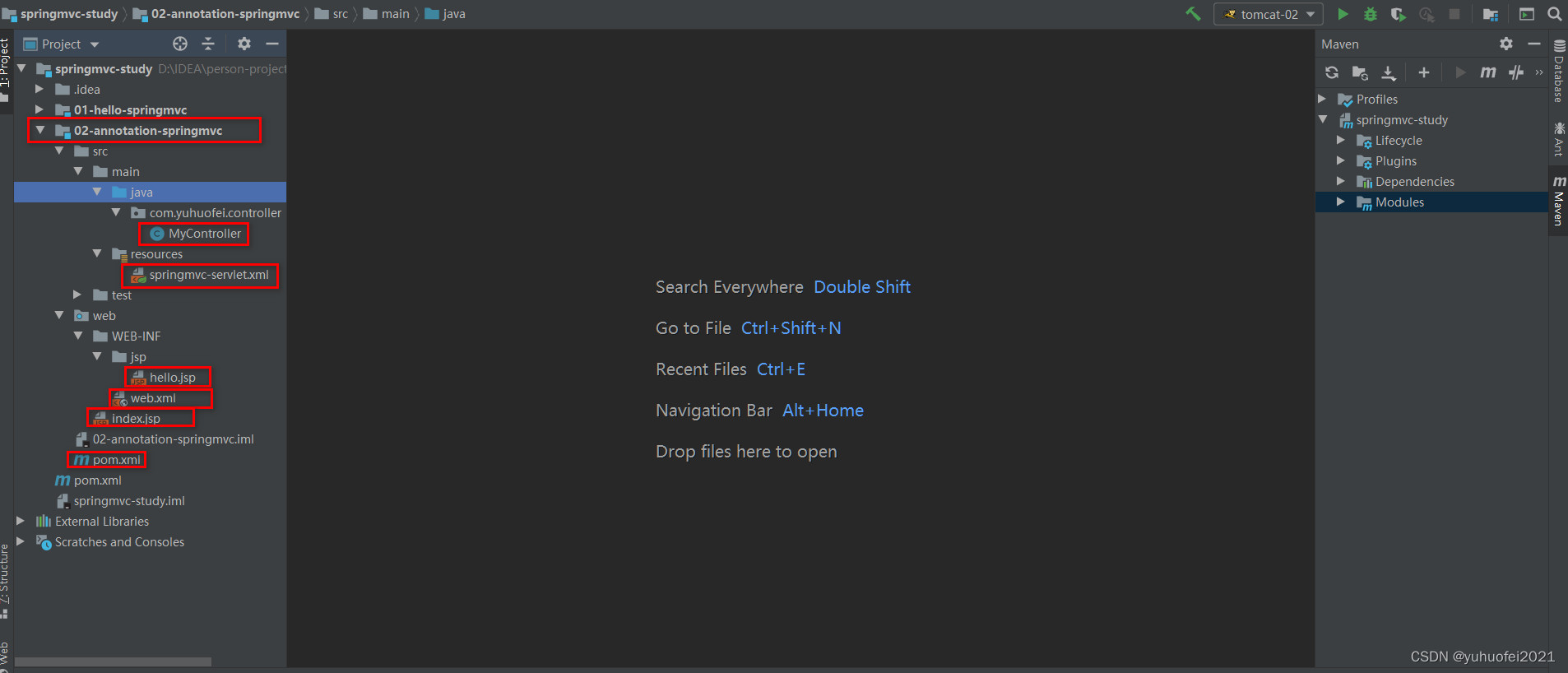This screenshot has height=673, width=1568.
Task: Start debugging with the green bug icon
Action: [x=1371, y=14]
